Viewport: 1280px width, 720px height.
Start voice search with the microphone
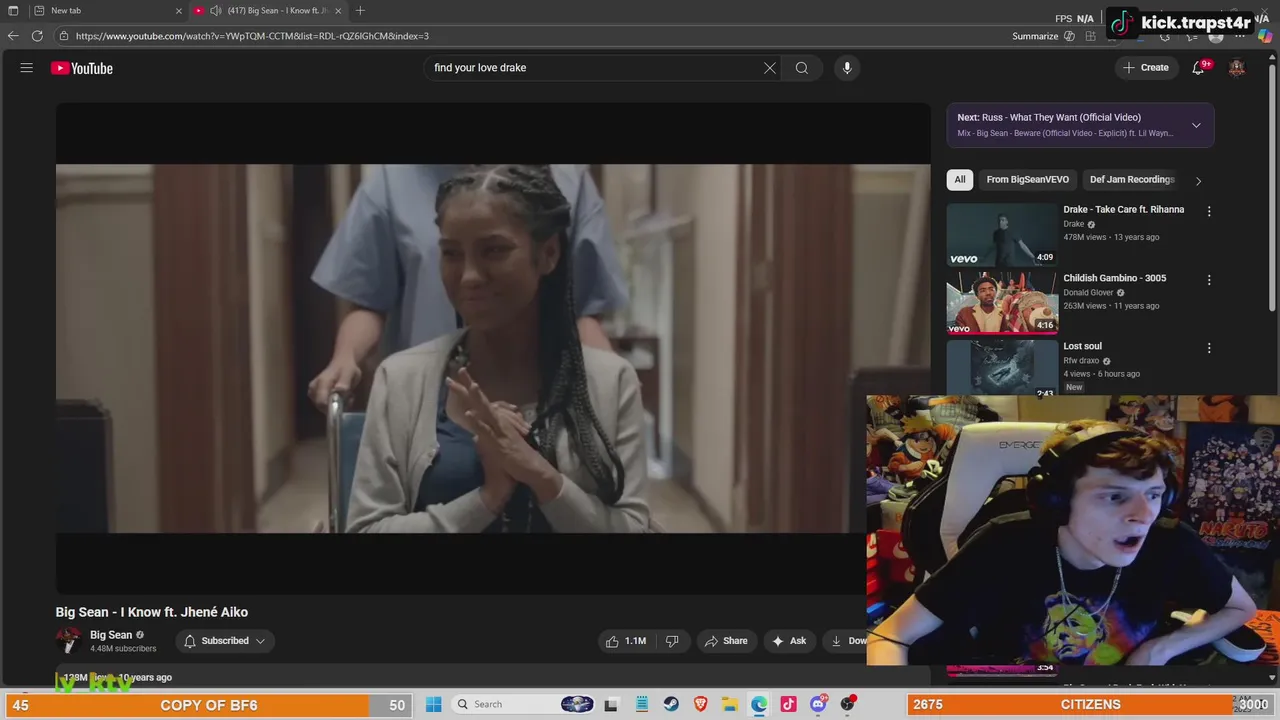[847, 68]
